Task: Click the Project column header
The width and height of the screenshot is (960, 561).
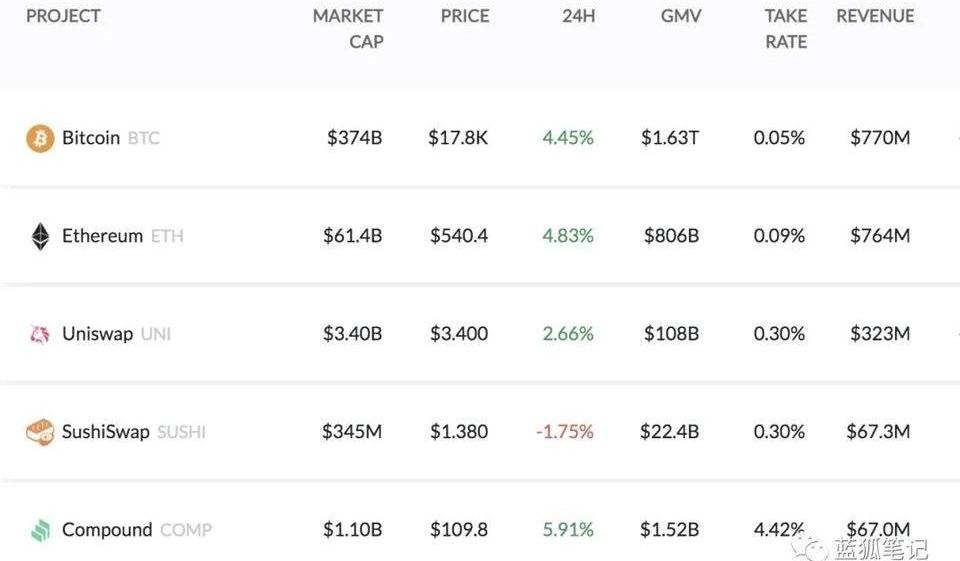Action: pyautogui.click(x=63, y=17)
